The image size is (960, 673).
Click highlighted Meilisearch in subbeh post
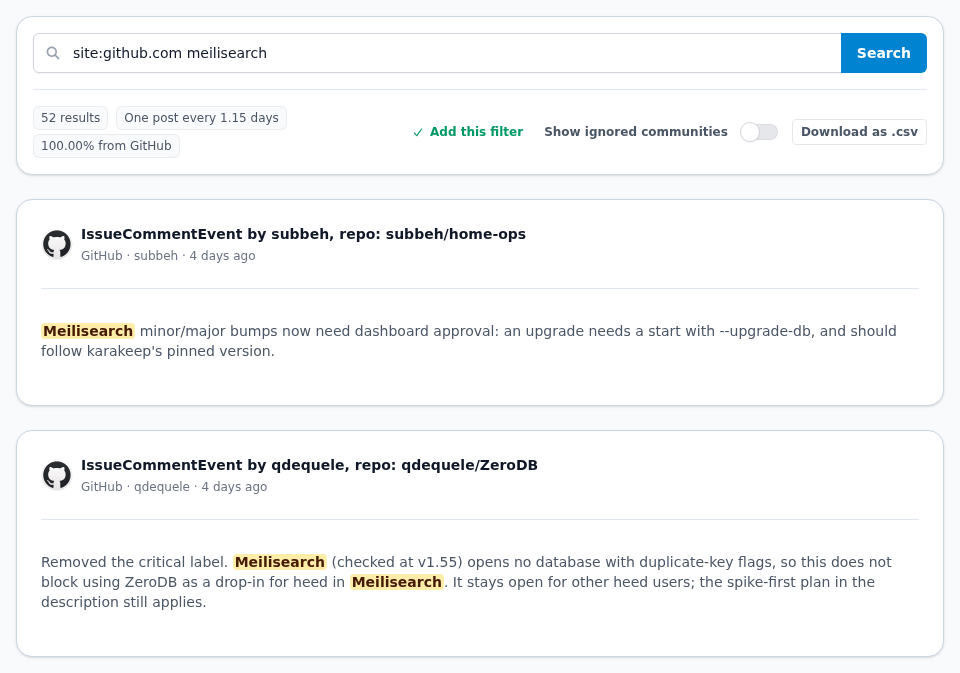88,331
